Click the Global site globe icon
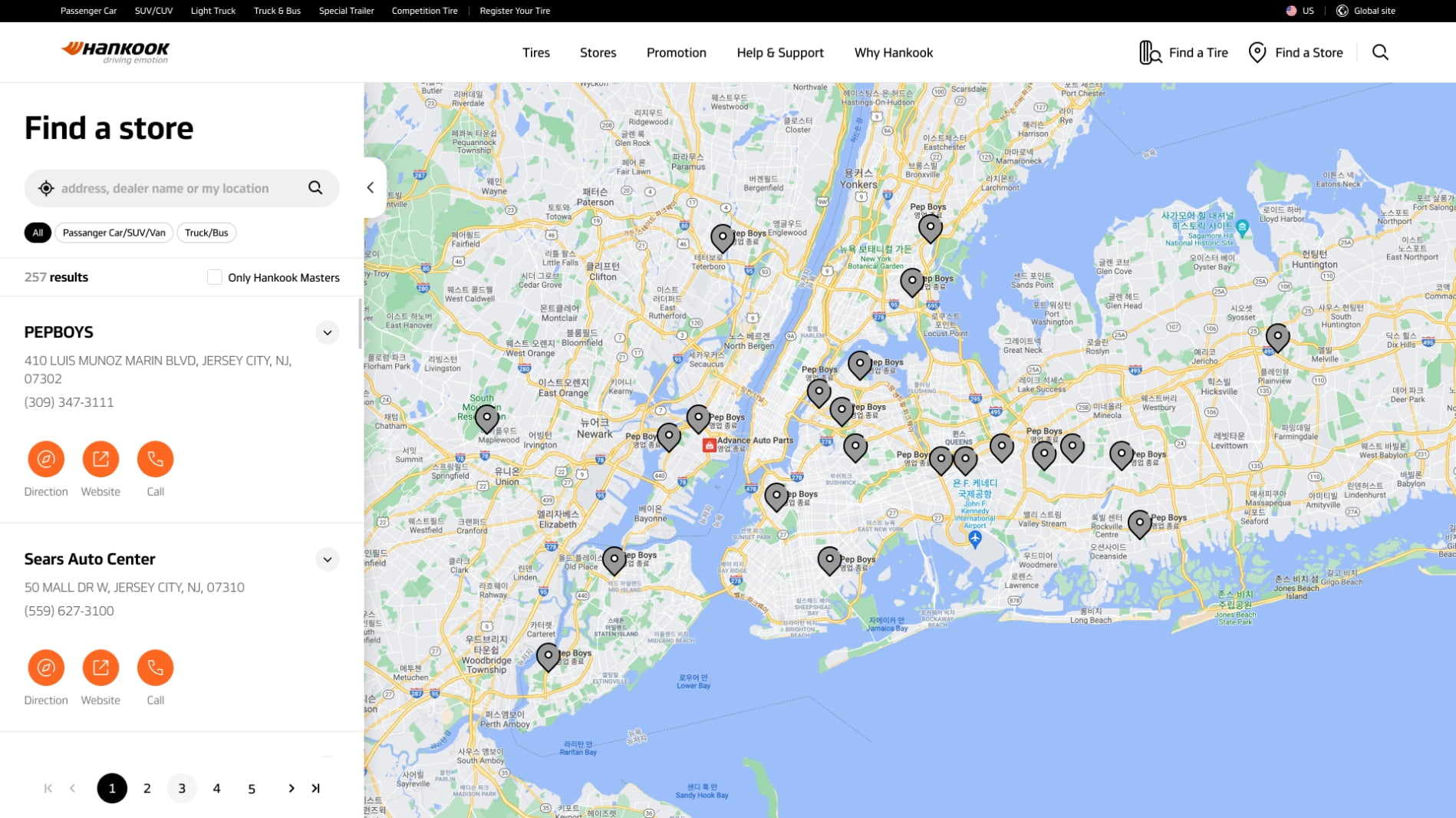1456x818 pixels. tap(1342, 11)
